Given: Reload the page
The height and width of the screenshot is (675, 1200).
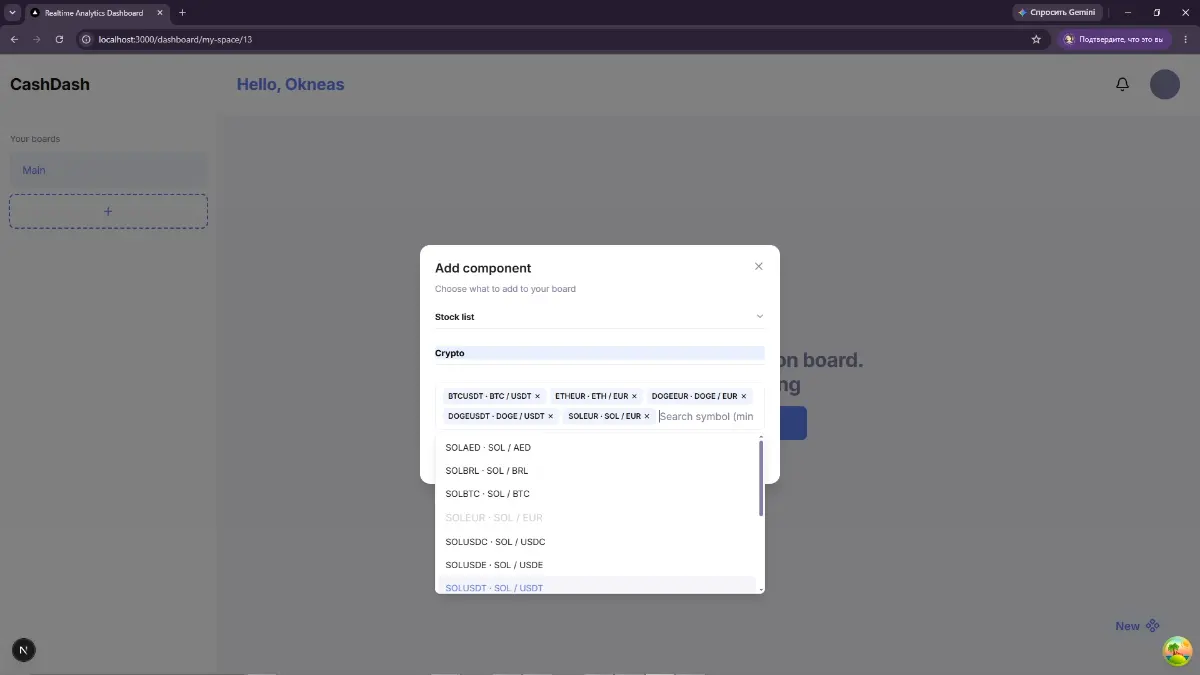Looking at the screenshot, I should 59,39.
